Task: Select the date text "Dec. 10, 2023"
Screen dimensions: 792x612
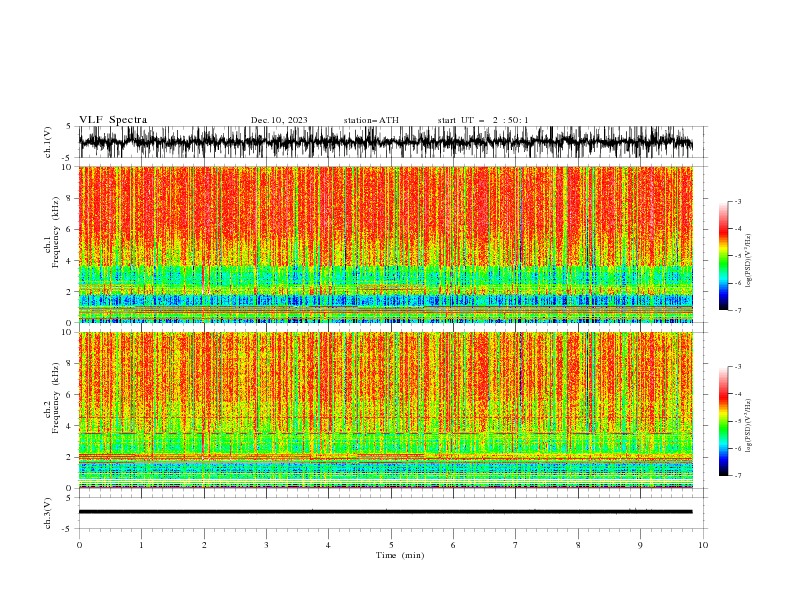Action: (x=279, y=120)
